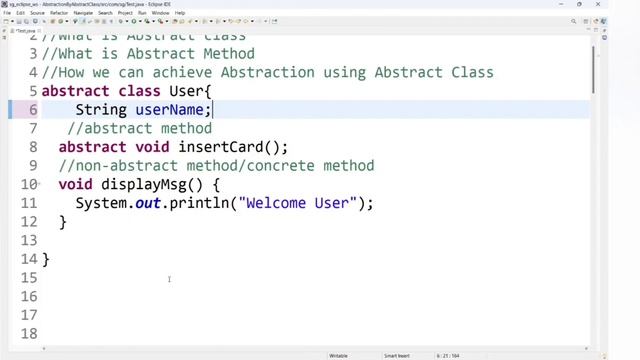Expand the Coverage dropdown arrow
This screenshot has height=360, width=640.
(153, 21)
